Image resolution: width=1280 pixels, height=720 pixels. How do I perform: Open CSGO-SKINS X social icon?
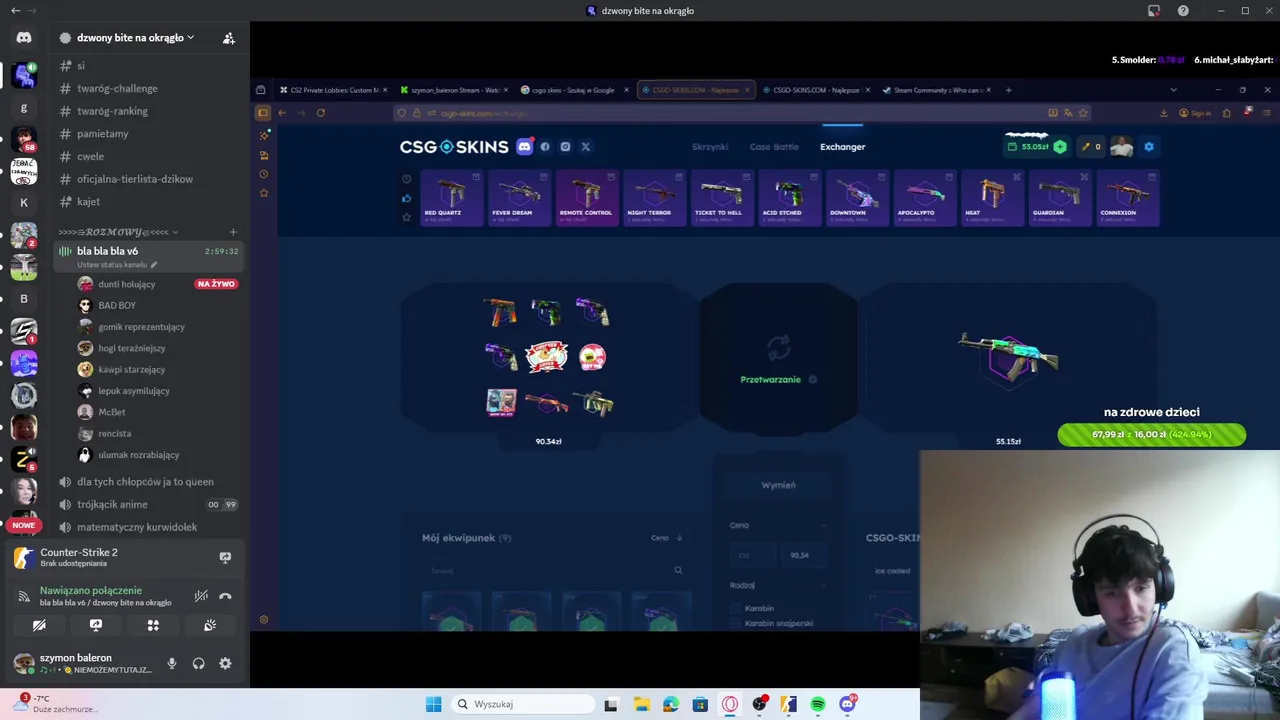coord(586,147)
